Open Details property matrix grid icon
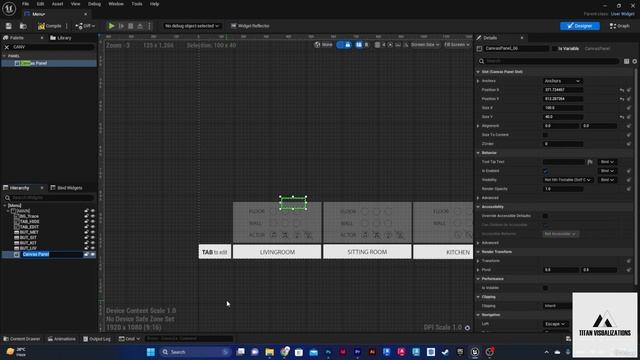This screenshot has height=360, width=640. (x=627, y=61)
